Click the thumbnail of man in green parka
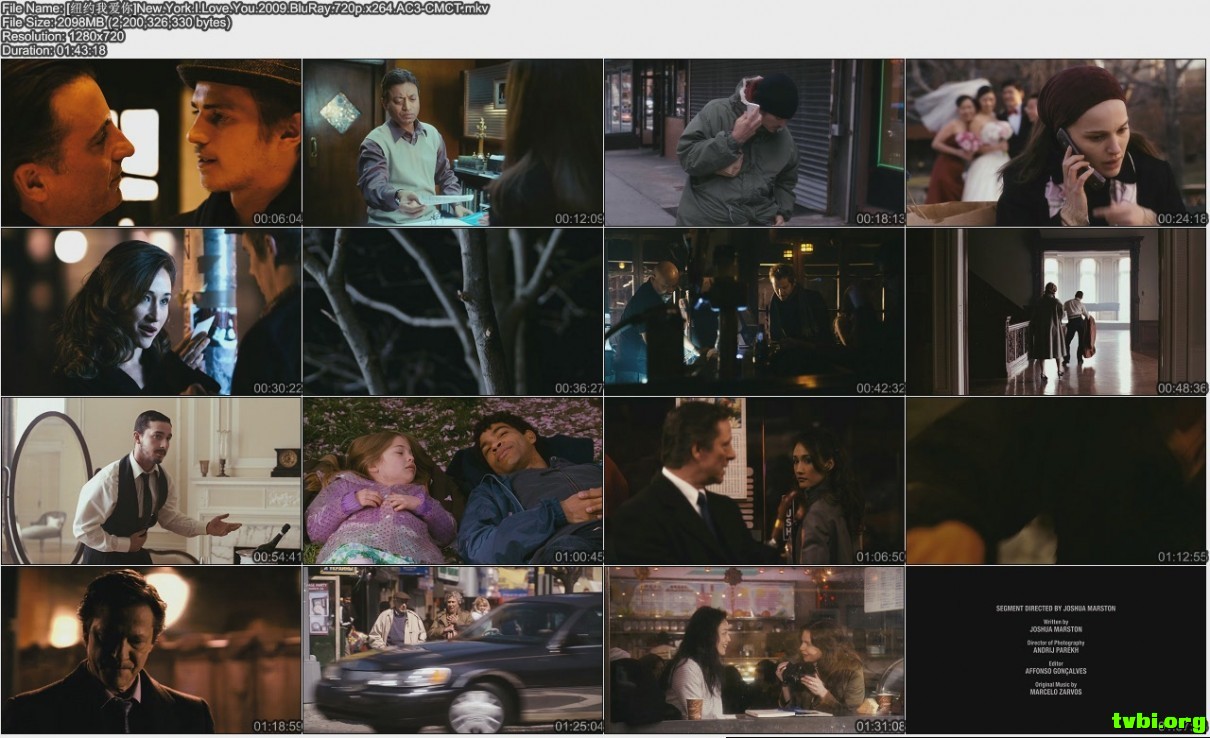This screenshot has height=738, width=1210. pos(755,143)
